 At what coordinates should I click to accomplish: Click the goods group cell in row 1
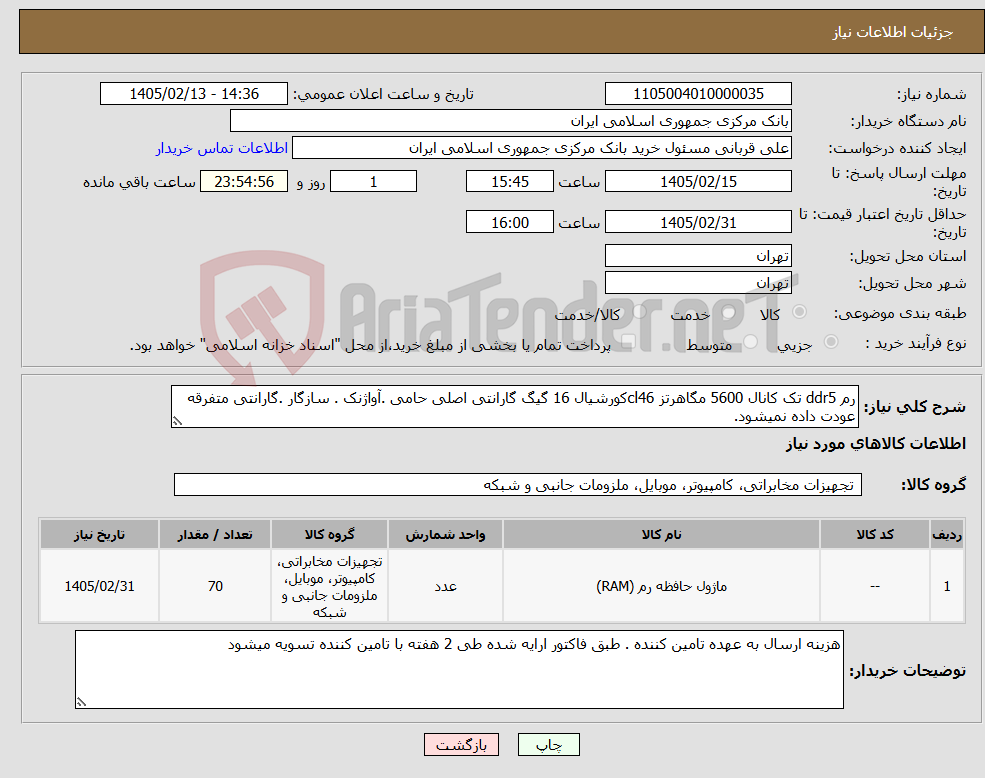[x=329, y=586]
